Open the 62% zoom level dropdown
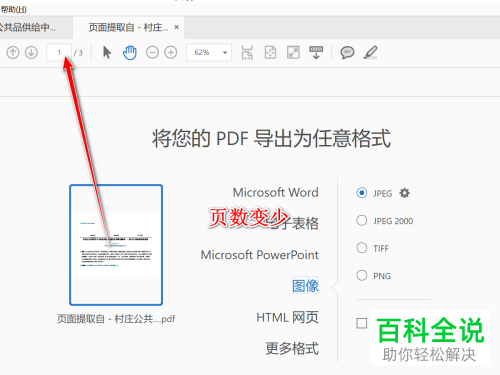The height and width of the screenshot is (375, 500). pos(209,52)
